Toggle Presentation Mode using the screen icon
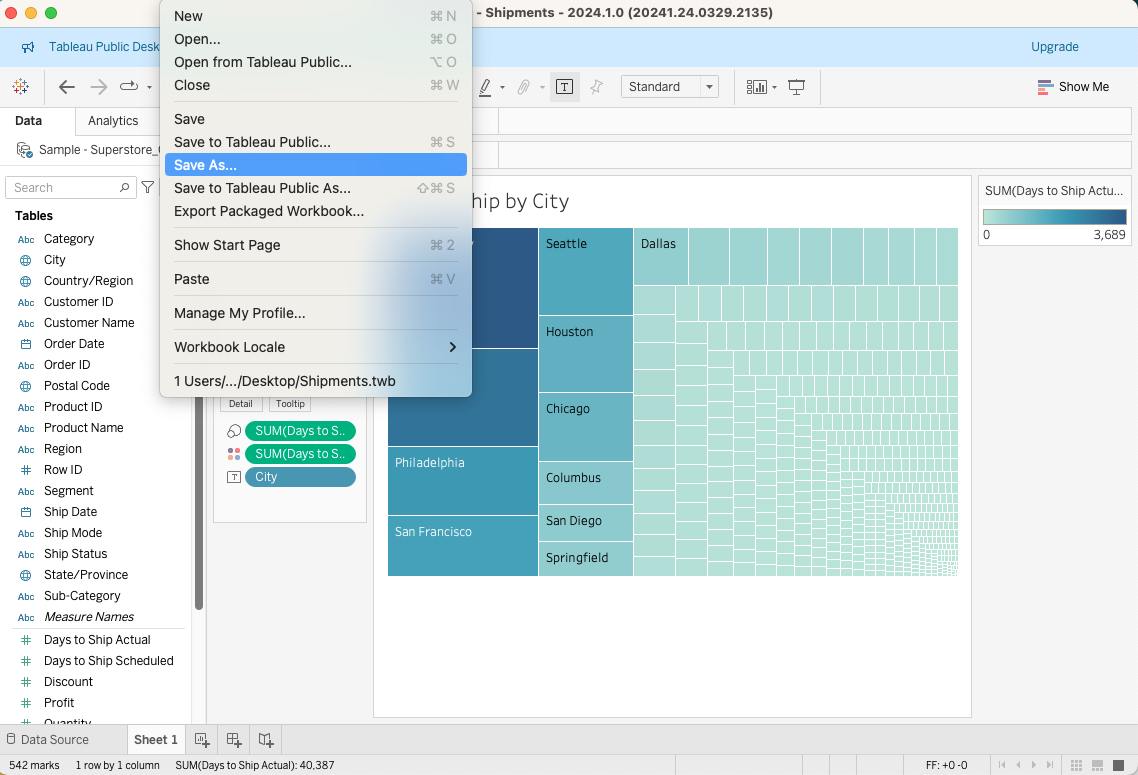The height and width of the screenshot is (775, 1138). click(797, 87)
